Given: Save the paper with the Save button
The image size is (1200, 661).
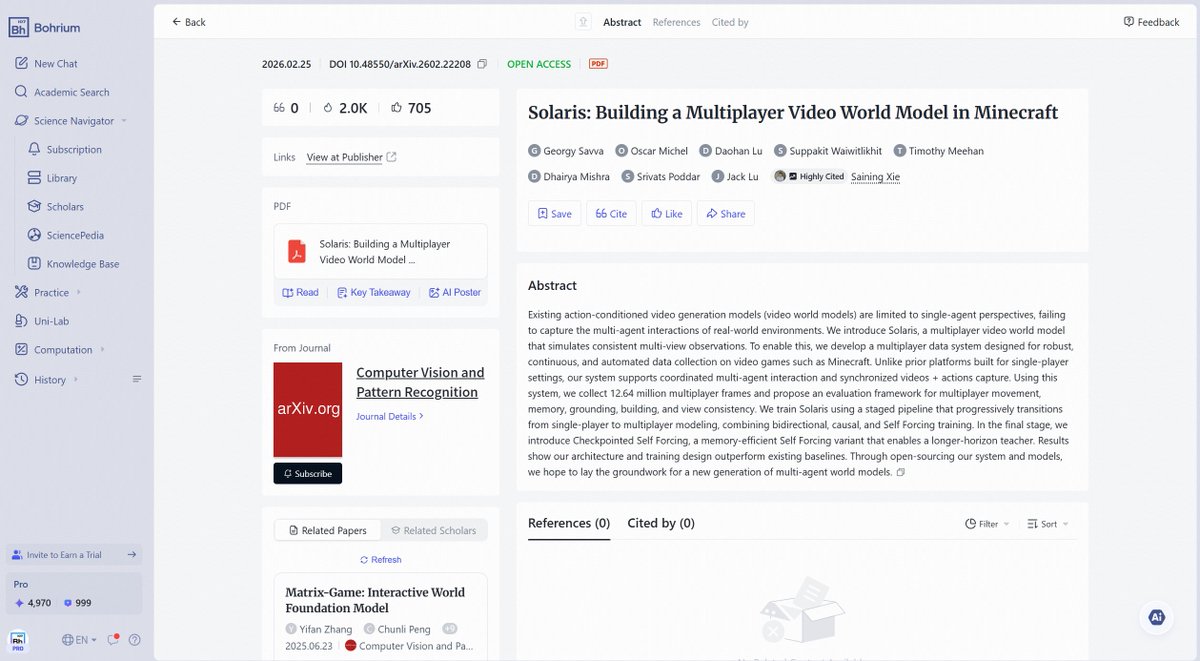Looking at the screenshot, I should point(554,213).
